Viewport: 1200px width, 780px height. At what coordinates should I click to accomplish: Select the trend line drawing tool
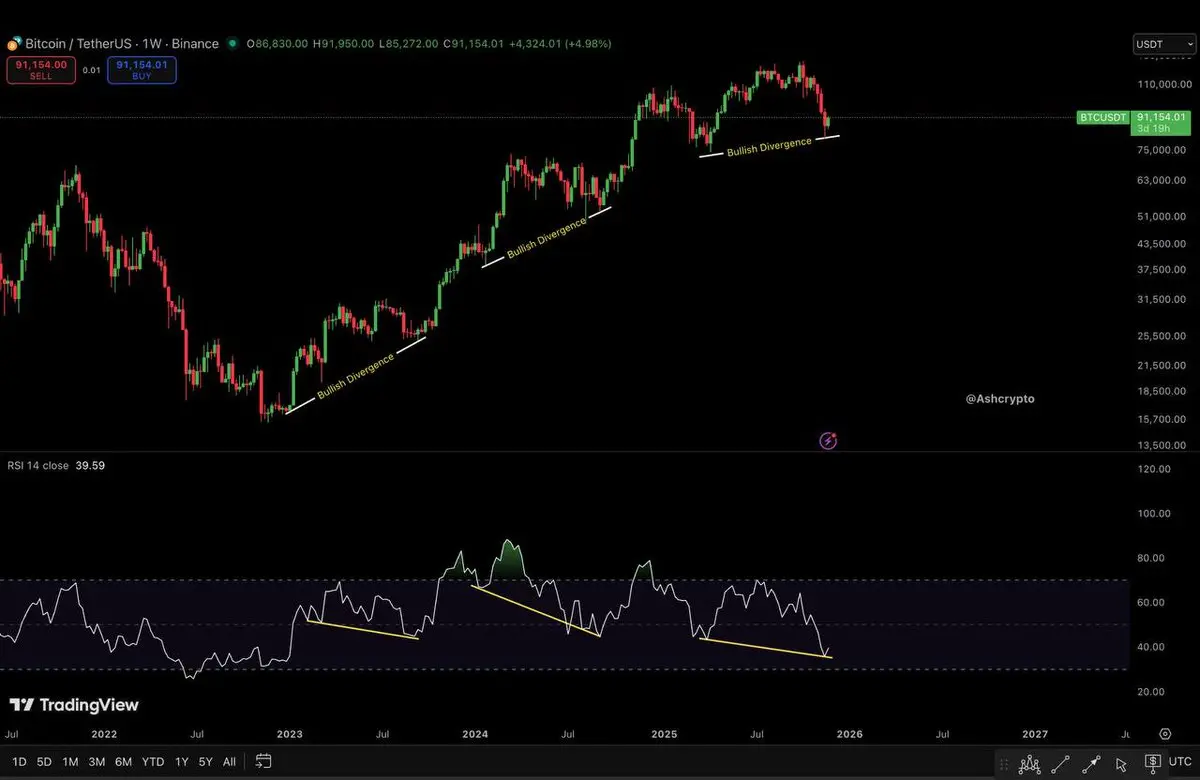click(x=1060, y=764)
